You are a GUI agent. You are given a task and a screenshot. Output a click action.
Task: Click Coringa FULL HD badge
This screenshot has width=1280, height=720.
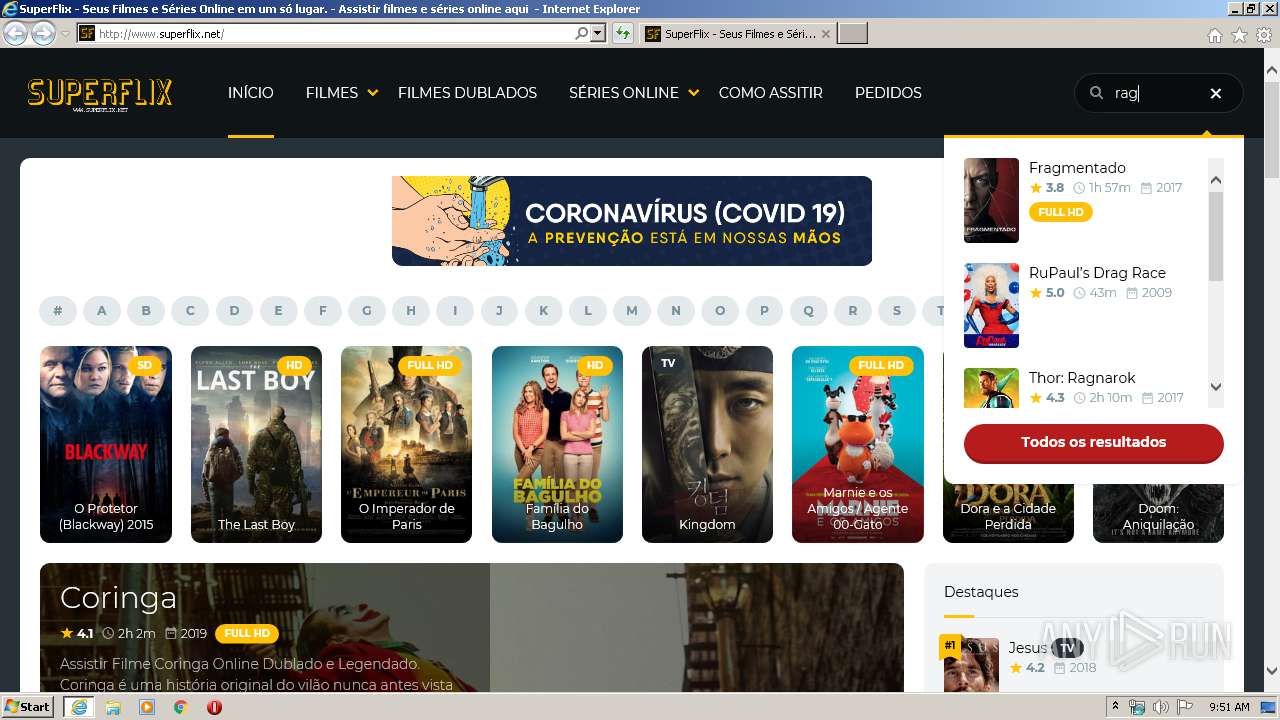tap(247, 633)
